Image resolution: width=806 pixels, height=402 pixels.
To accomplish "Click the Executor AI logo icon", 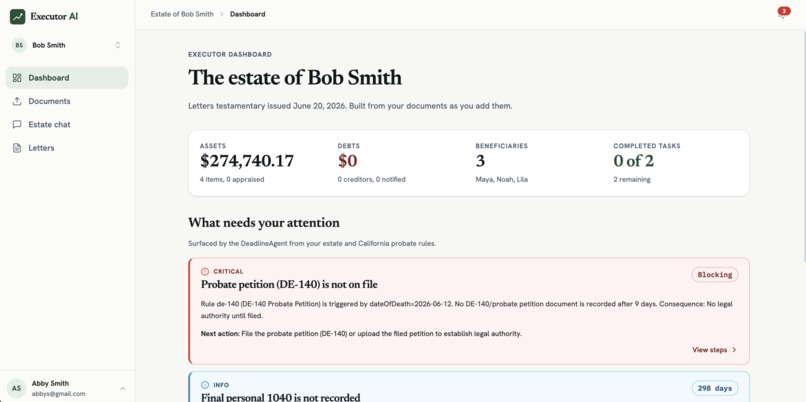I will tap(17, 16).
